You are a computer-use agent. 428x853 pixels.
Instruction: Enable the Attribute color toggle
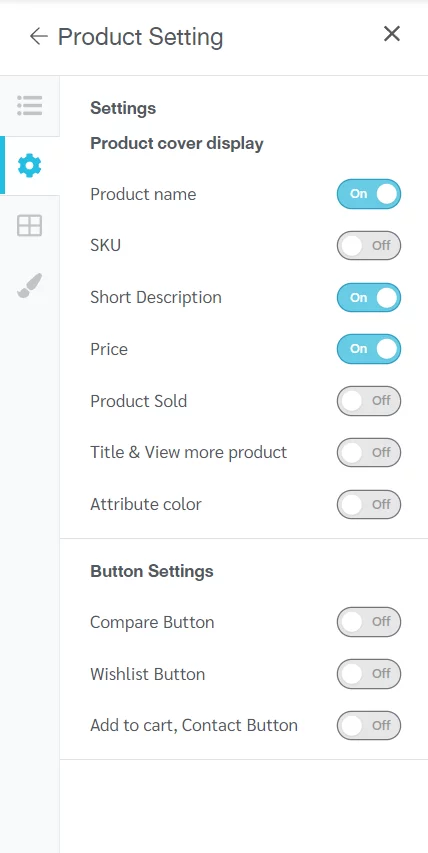pos(369,504)
